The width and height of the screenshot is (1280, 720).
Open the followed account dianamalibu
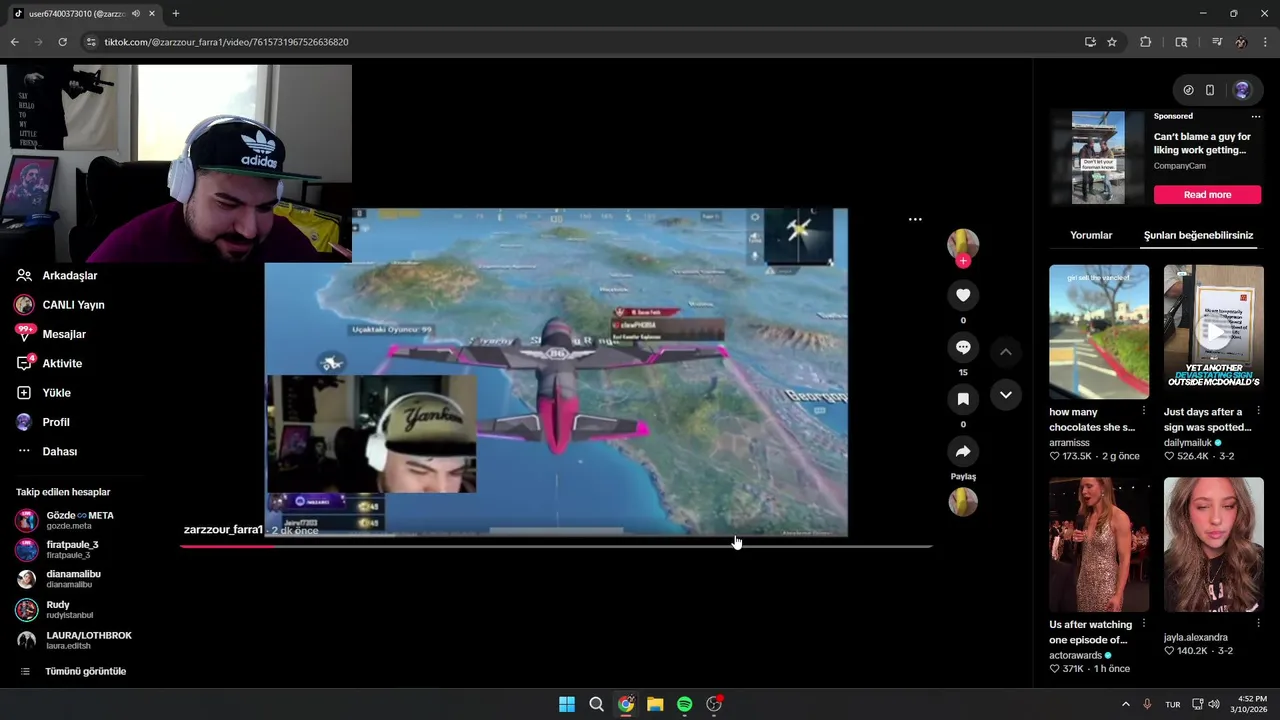pos(59,579)
